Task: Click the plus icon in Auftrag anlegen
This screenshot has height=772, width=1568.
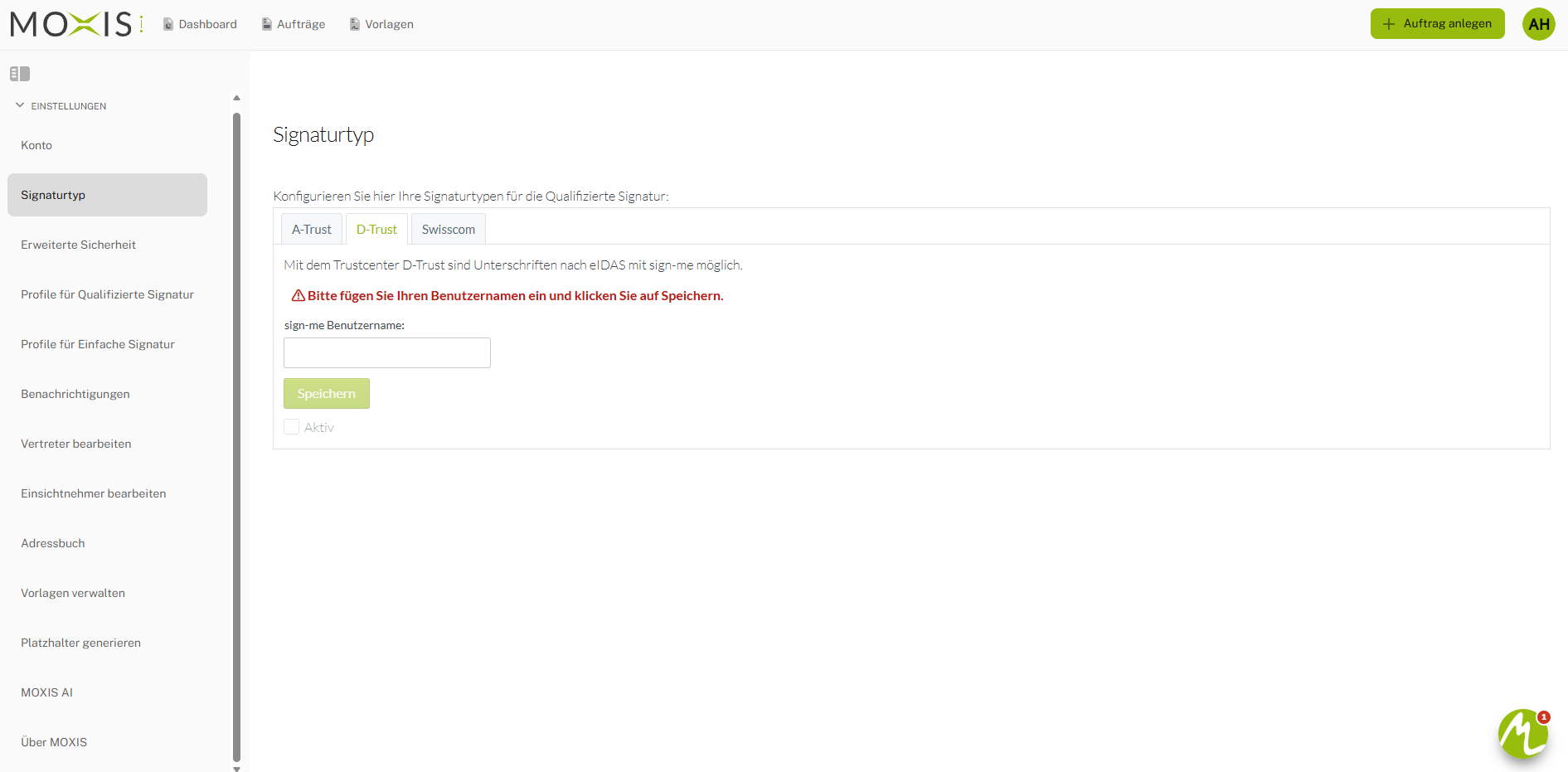Action: coord(1389,24)
